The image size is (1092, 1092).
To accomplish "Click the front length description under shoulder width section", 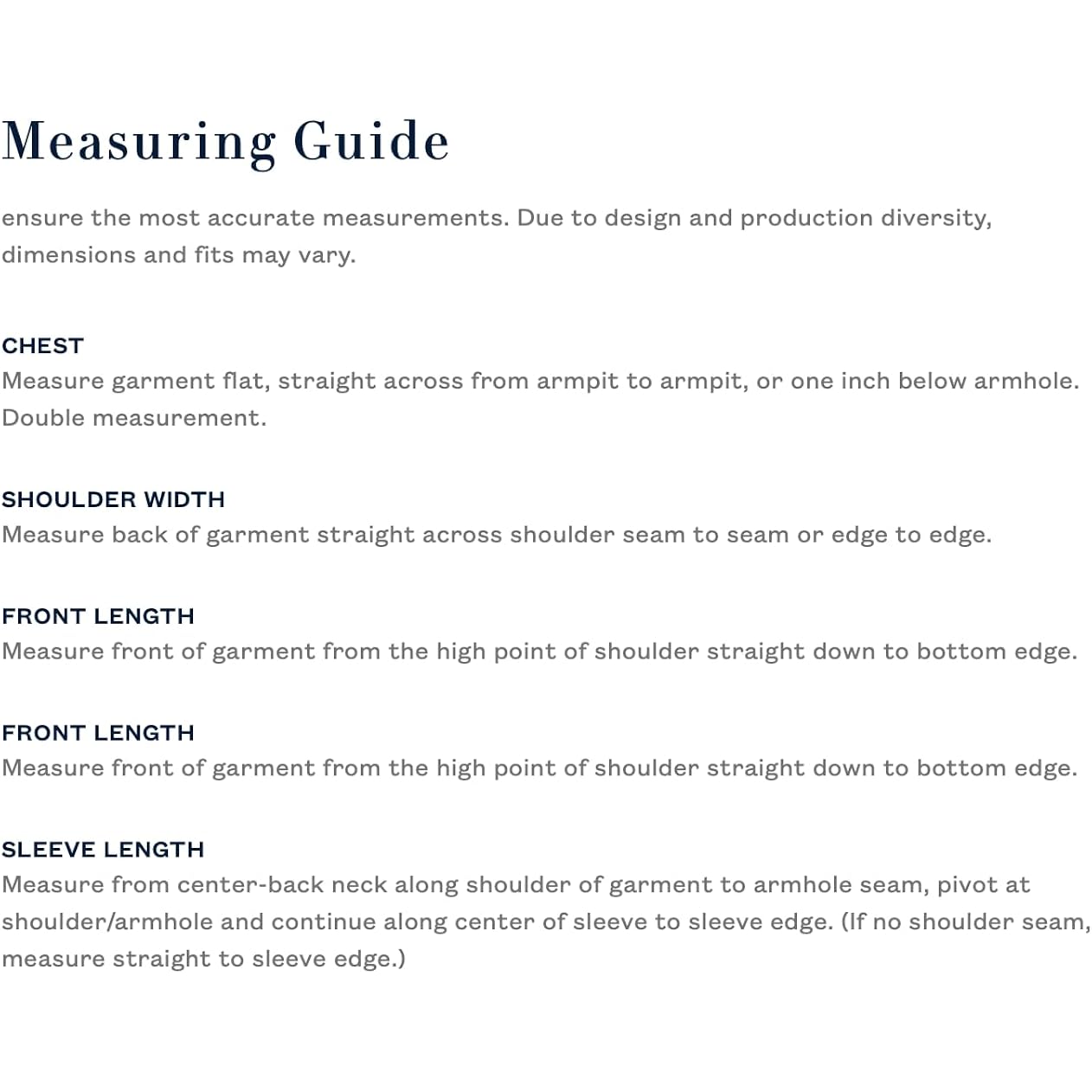I will pos(539,652).
